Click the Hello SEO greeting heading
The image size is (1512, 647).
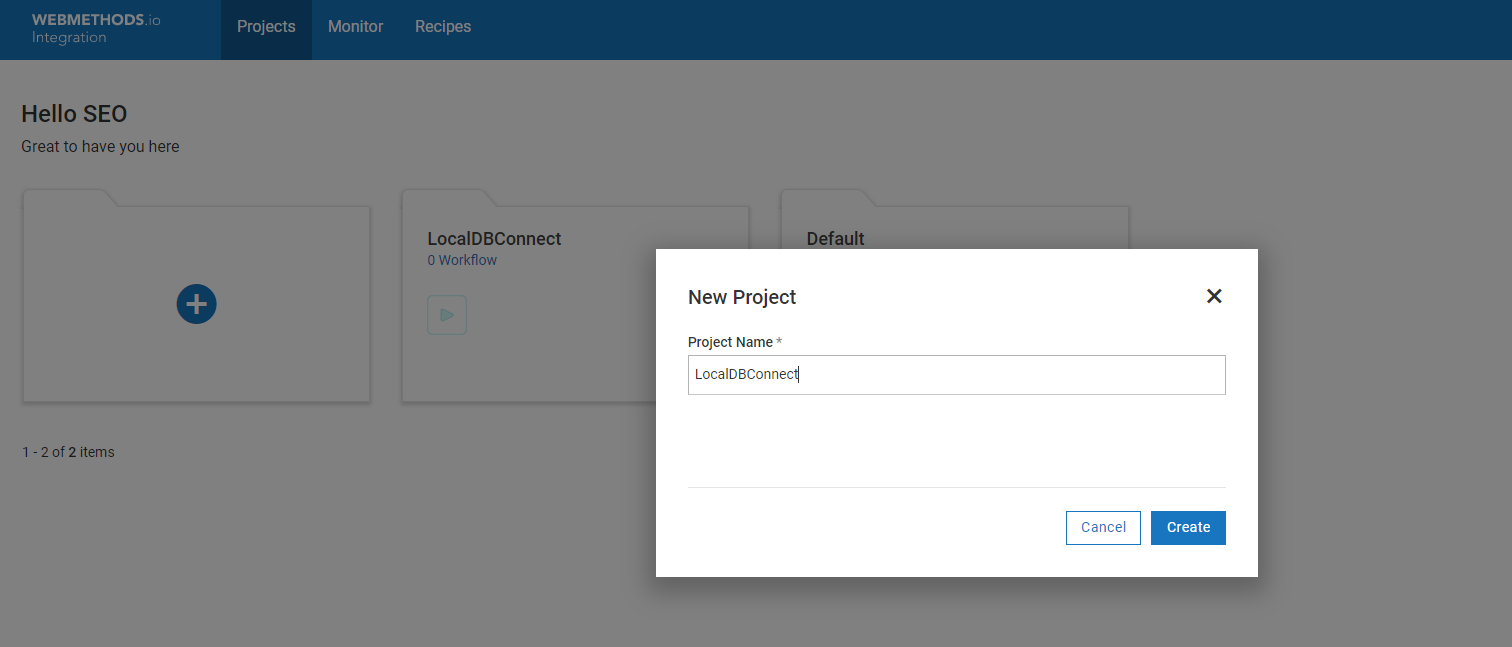(74, 114)
